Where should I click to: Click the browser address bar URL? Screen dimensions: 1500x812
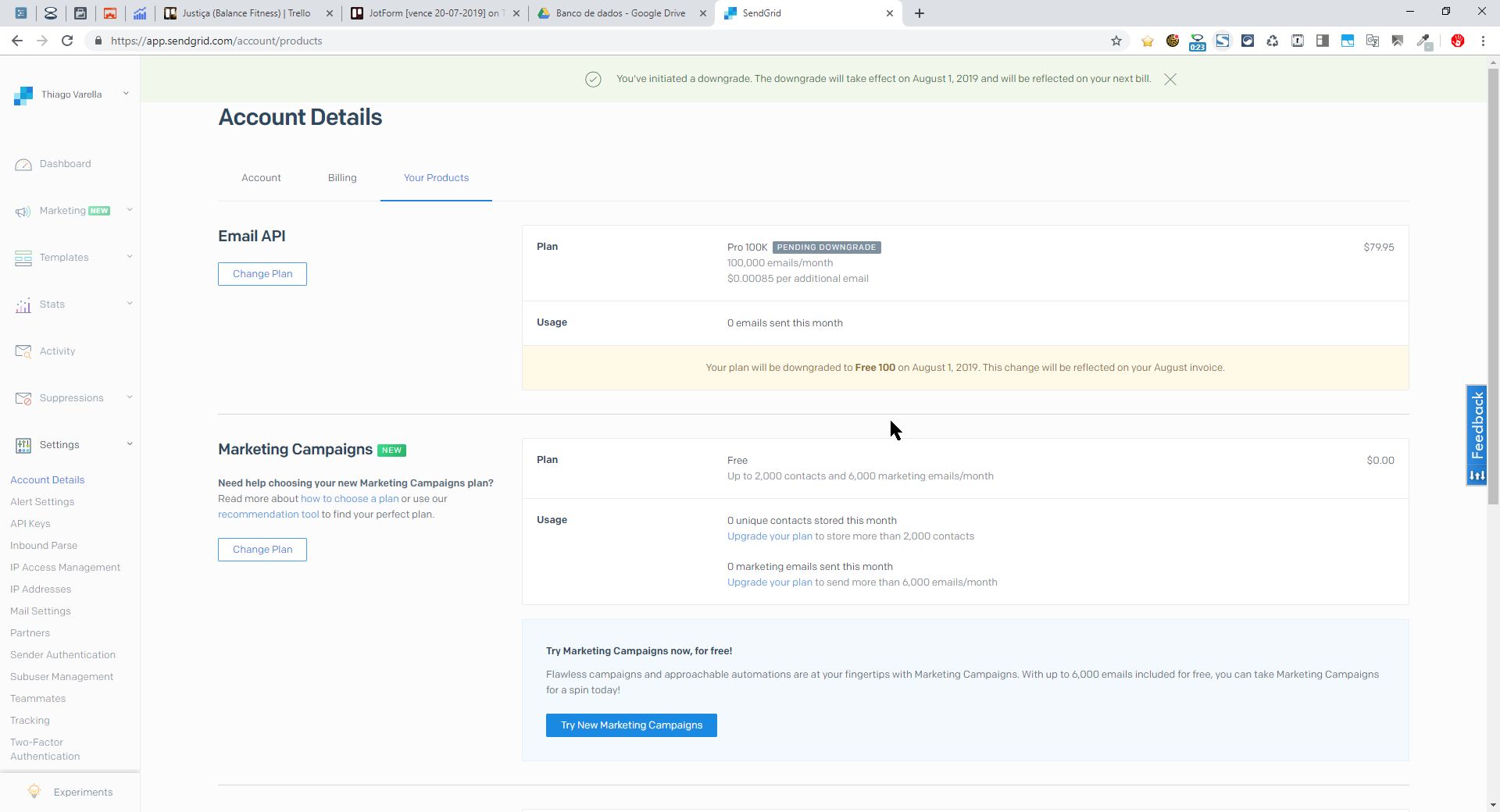point(216,41)
